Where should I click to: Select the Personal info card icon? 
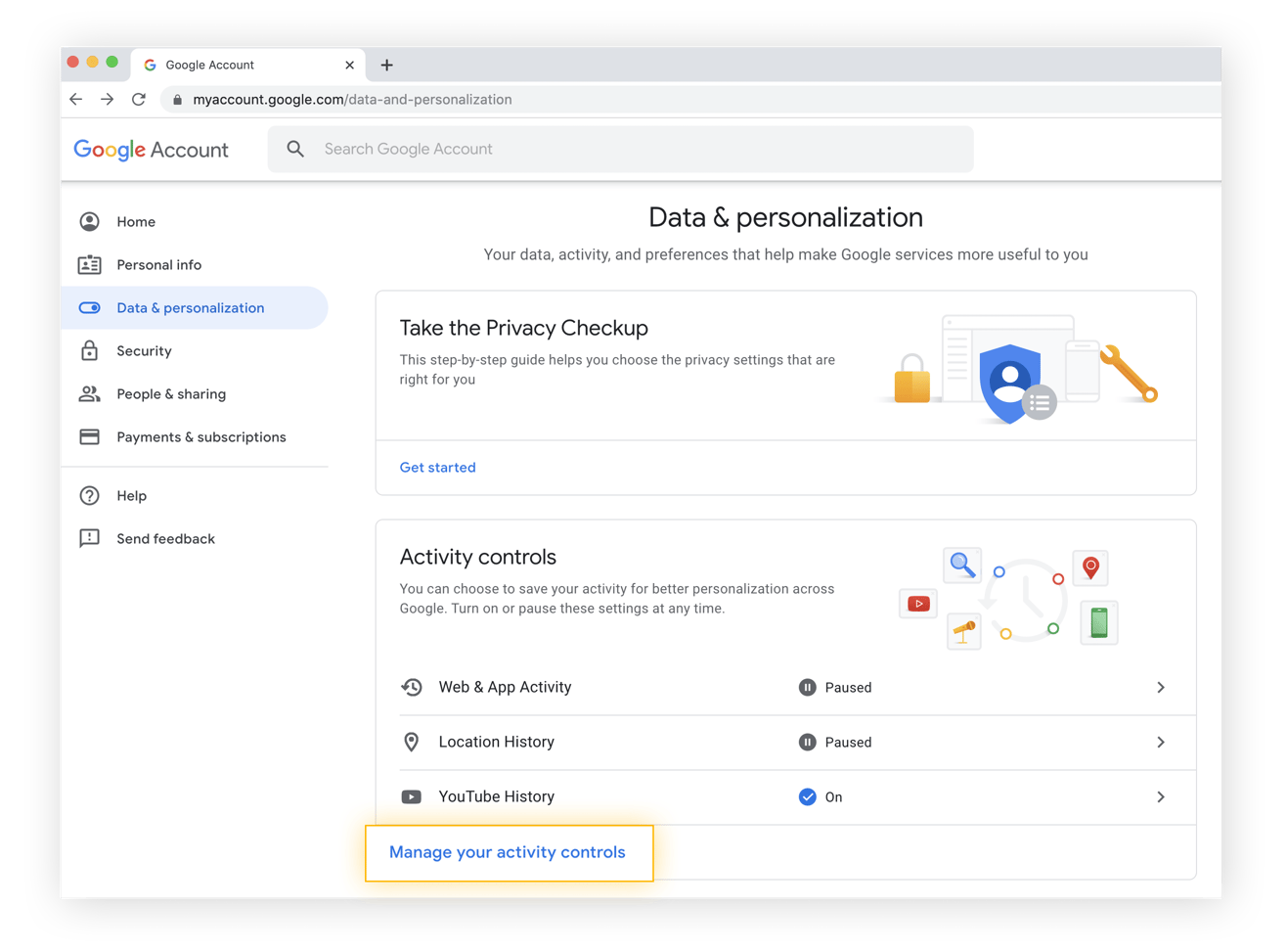89,264
